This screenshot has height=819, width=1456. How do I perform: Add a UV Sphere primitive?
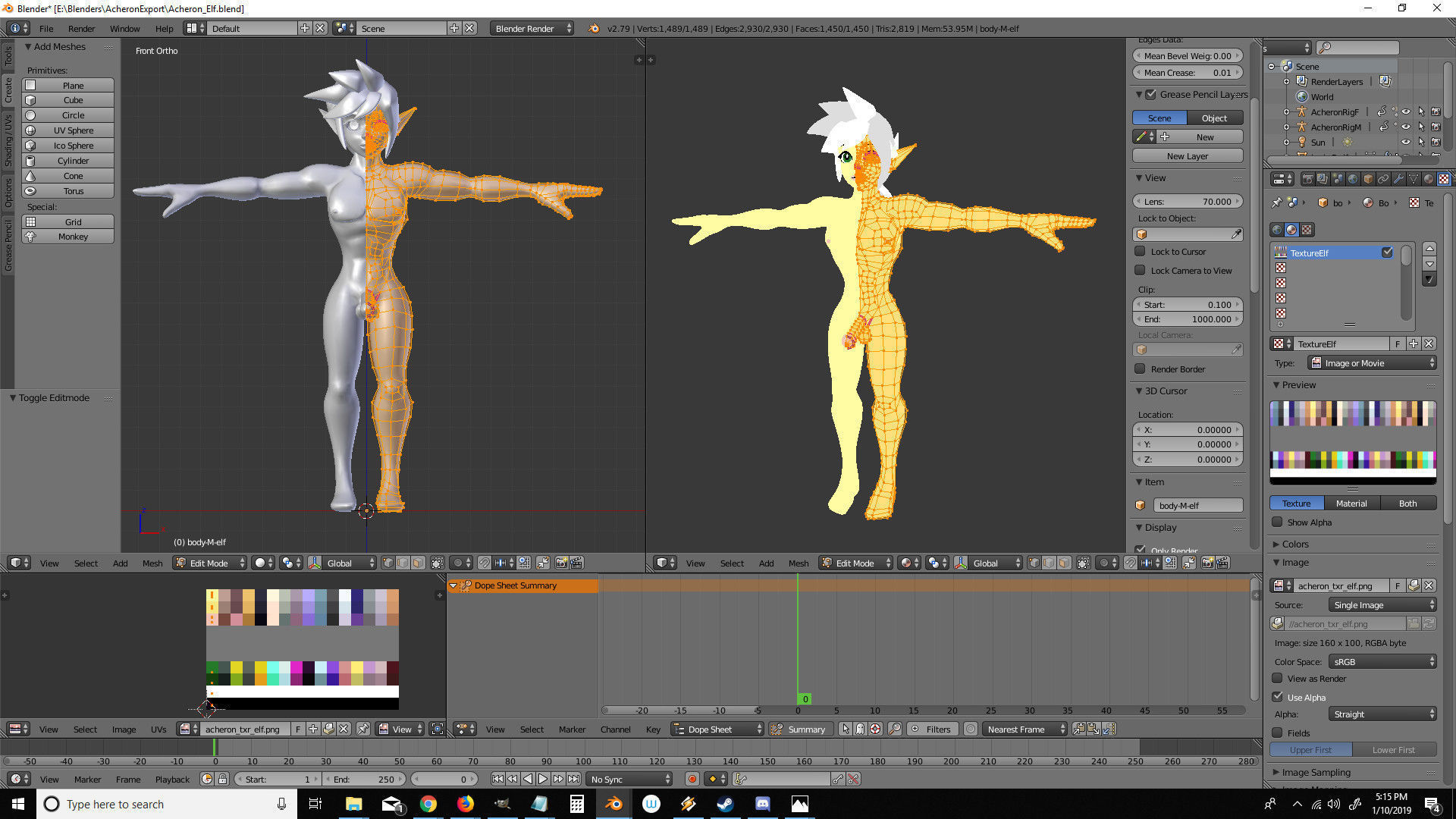(73, 130)
